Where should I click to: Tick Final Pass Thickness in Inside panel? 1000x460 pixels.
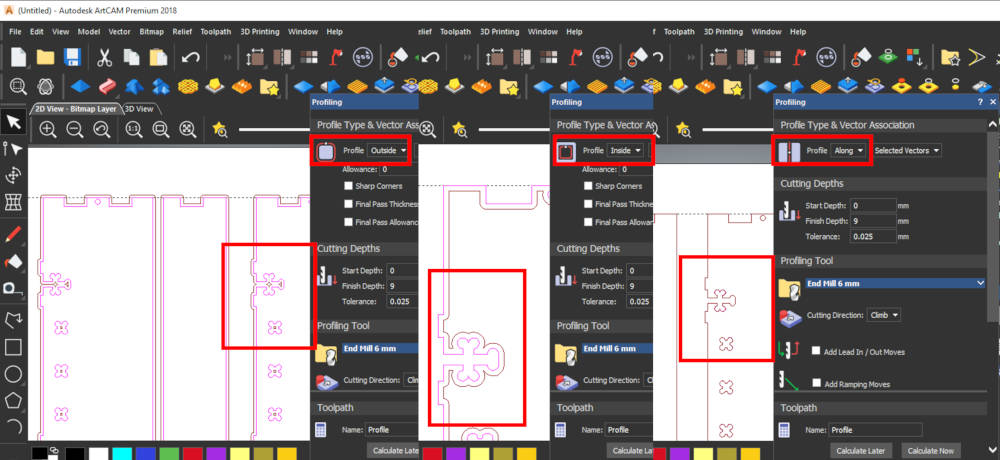[x=588, y=204]
